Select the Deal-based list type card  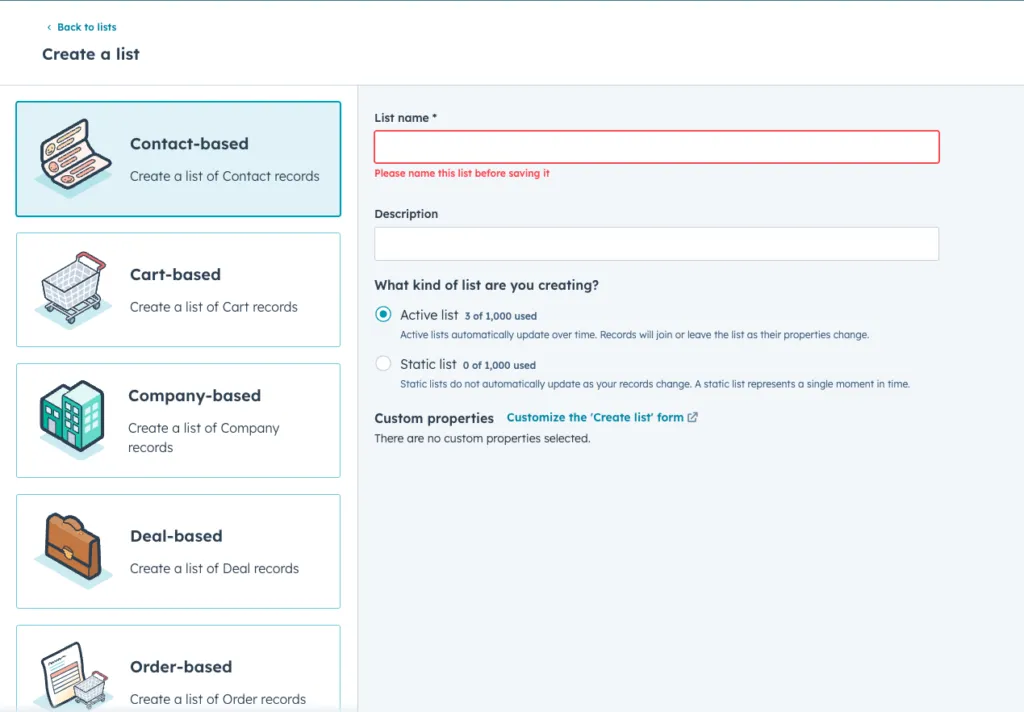pyautogui.click(x=178, y=550)
